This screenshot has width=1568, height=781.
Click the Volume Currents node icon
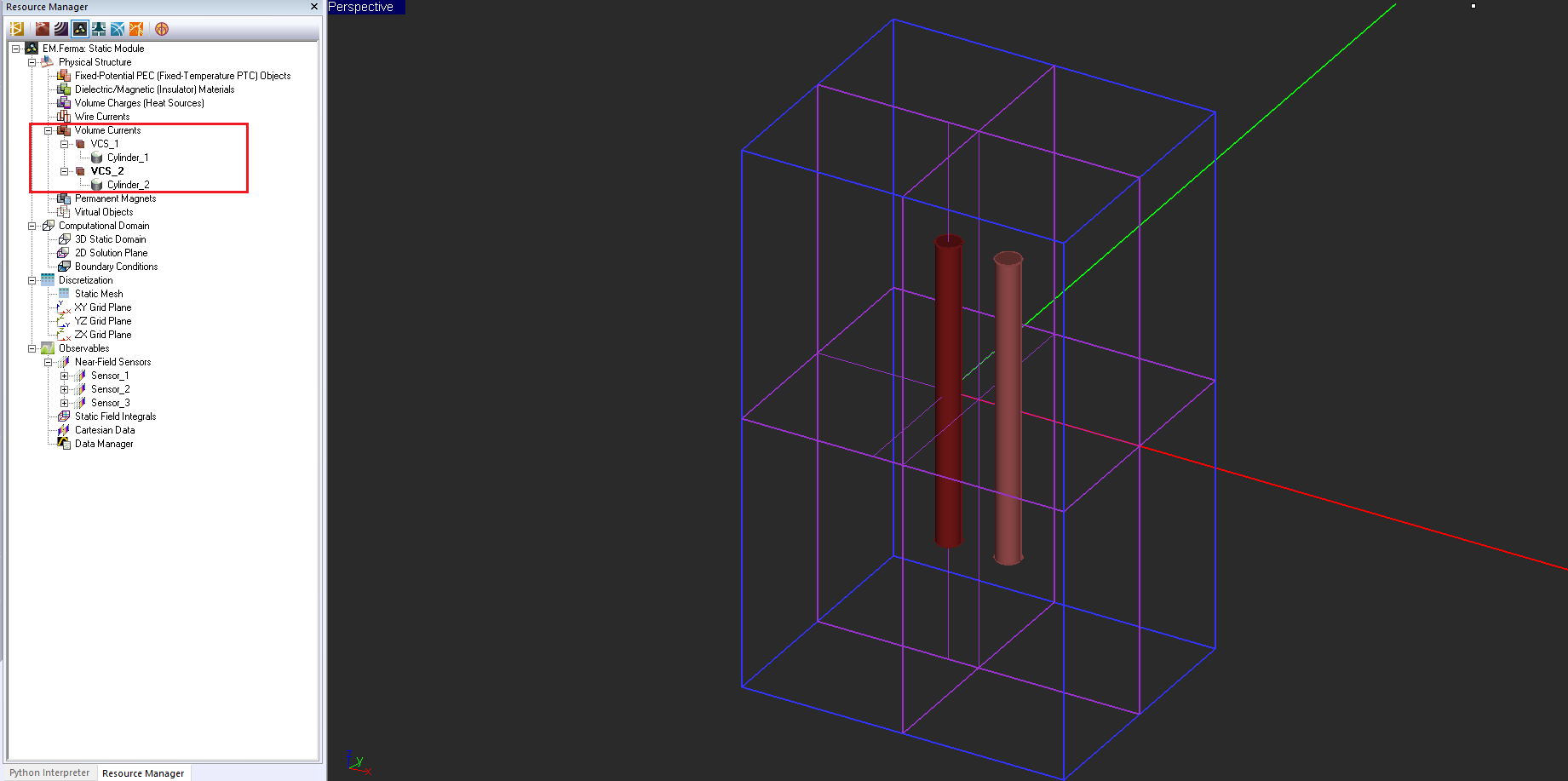[x=64, y=130]
